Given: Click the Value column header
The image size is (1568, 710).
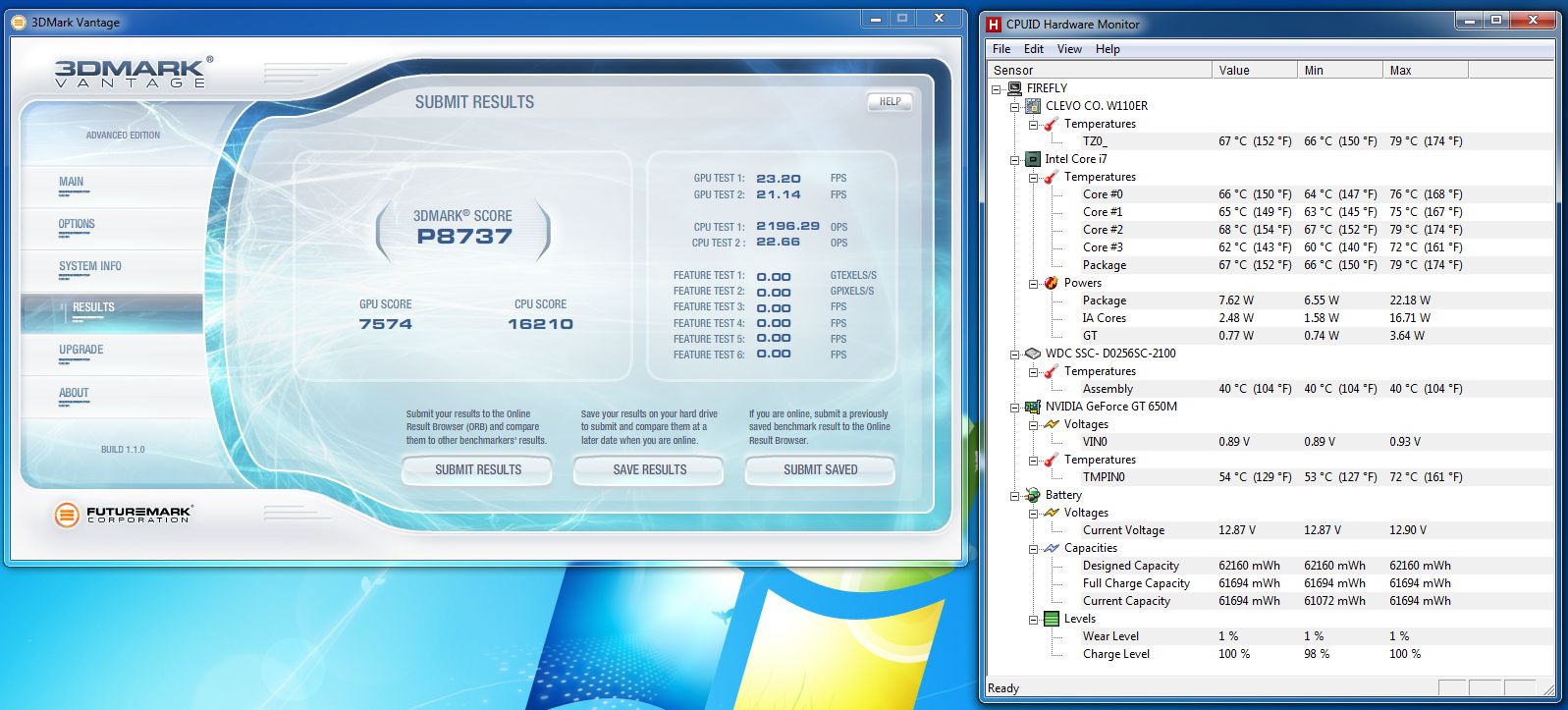Looking at the screenshot, I should click(1254, 70).
